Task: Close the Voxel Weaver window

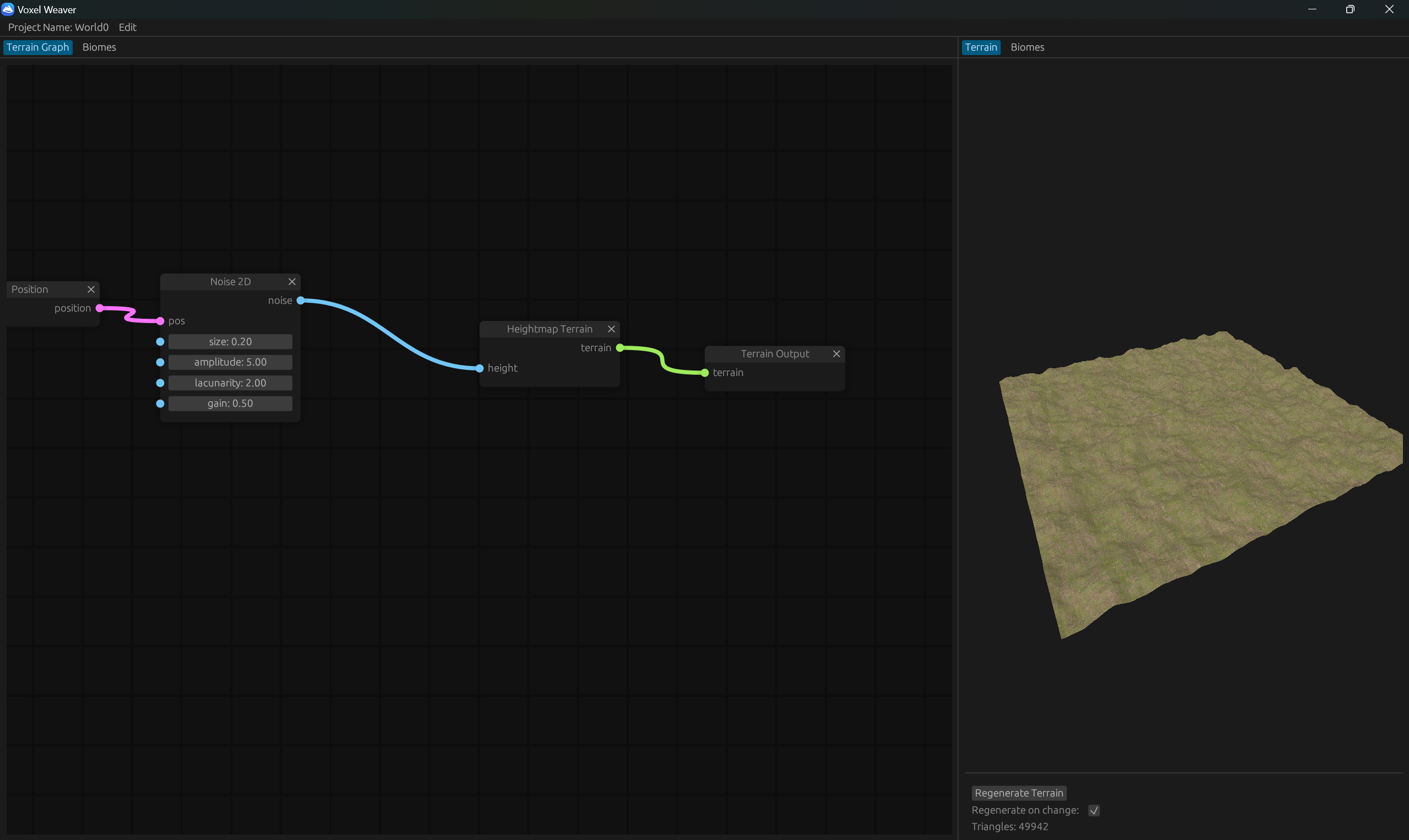Action: (1389, 9)
